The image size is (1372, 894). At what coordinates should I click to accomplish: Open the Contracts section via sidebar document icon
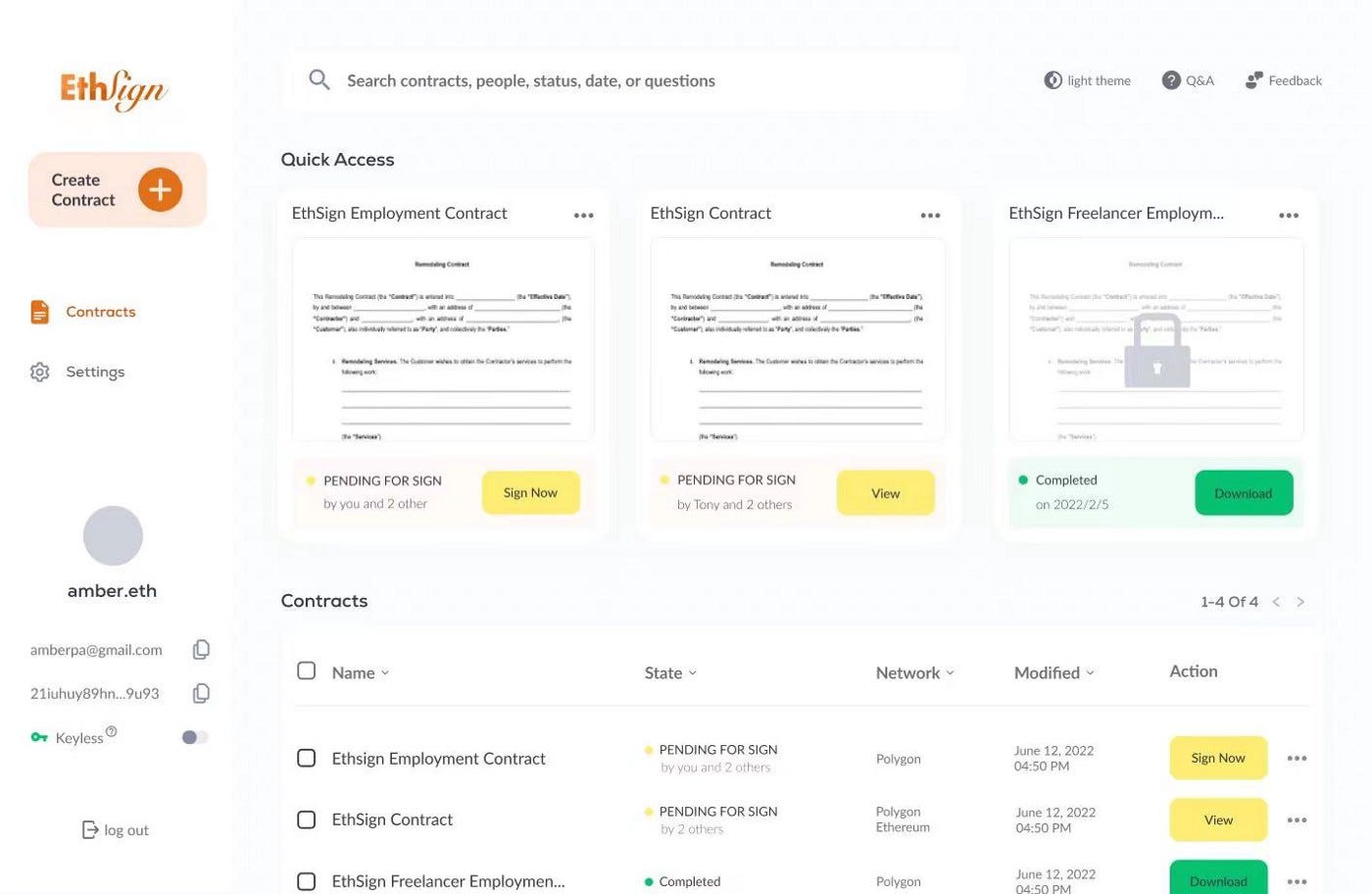point(39,311)
